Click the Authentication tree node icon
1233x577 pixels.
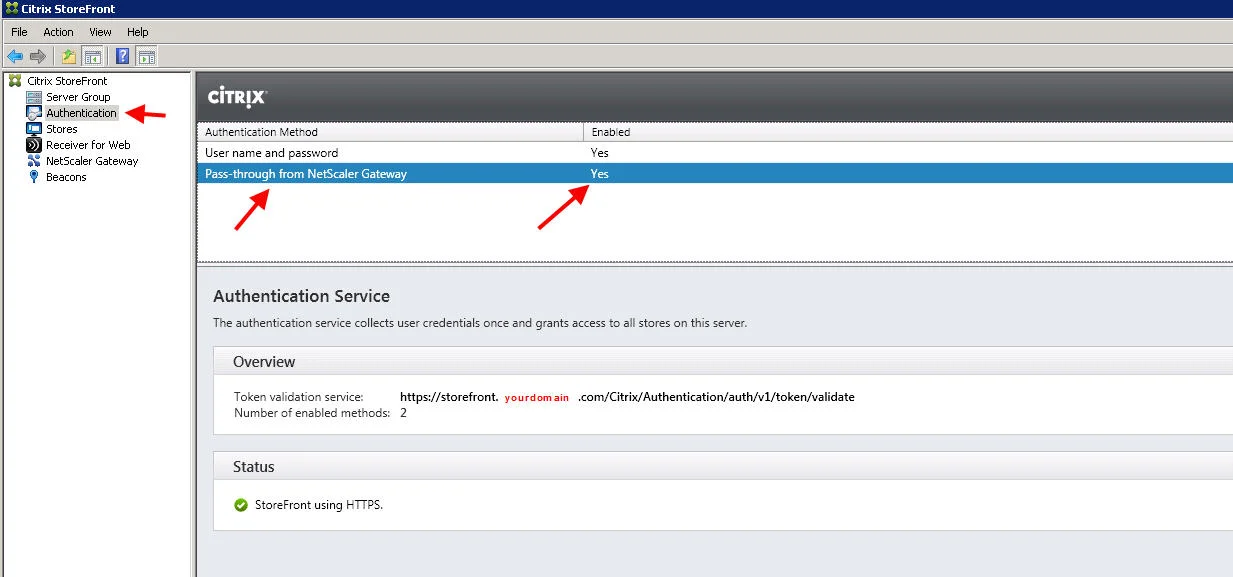pos(34,113)
